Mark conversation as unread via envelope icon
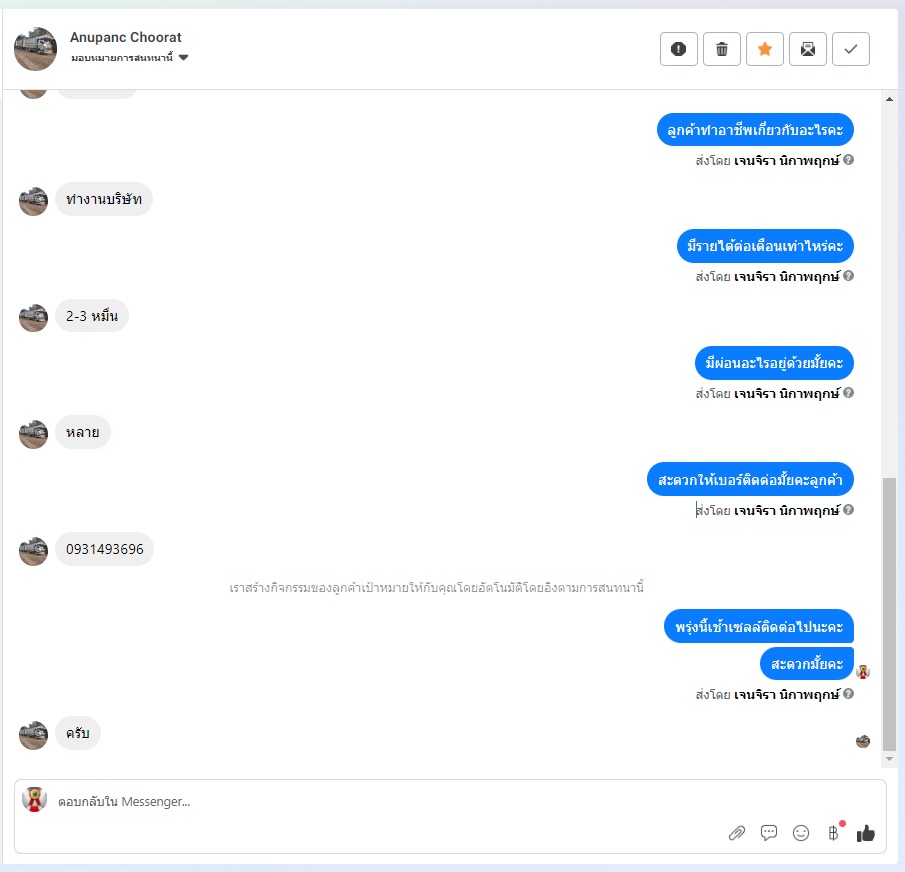 coord(807,49)
